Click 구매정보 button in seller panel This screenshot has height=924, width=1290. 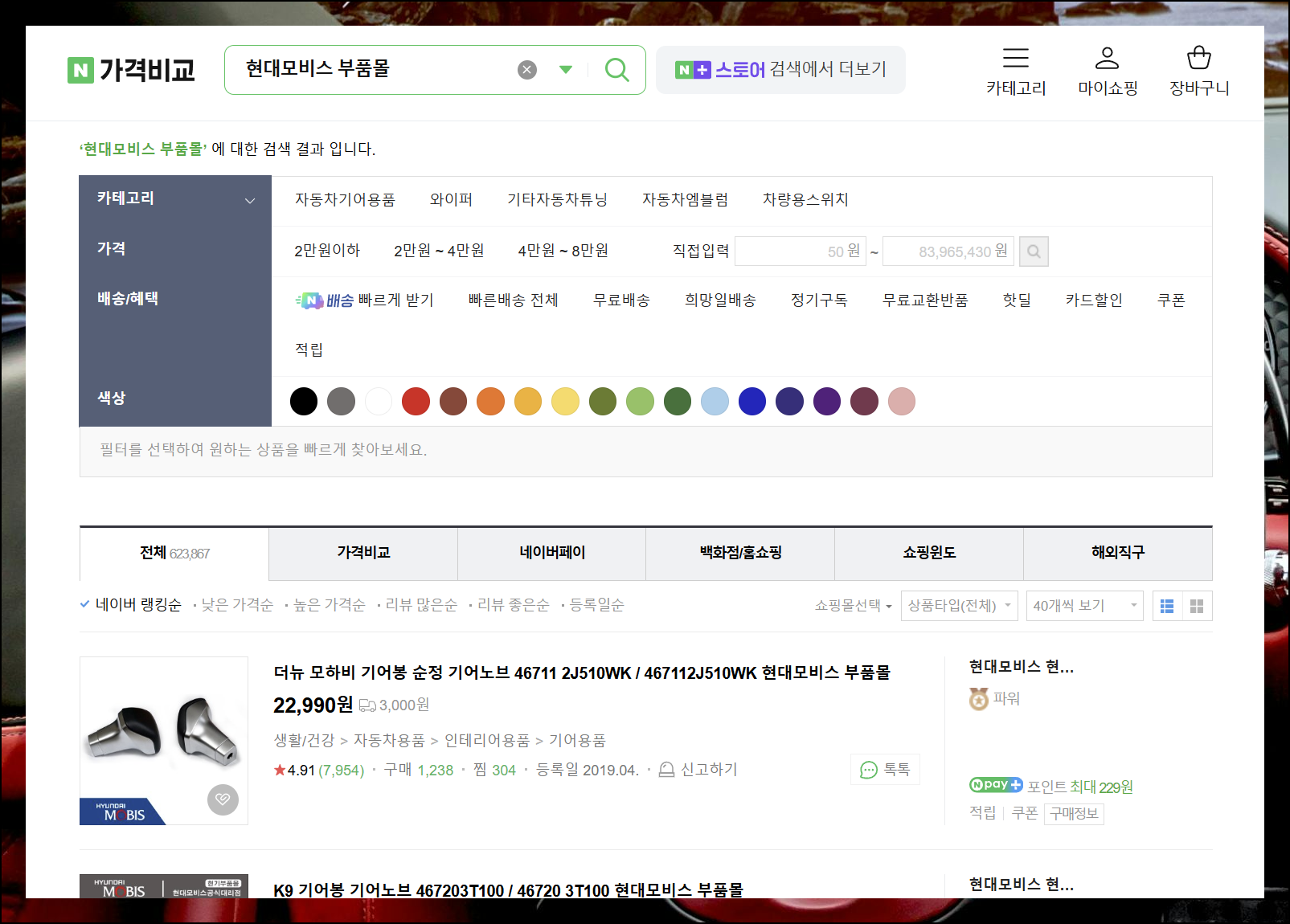tap(1074, 814)
